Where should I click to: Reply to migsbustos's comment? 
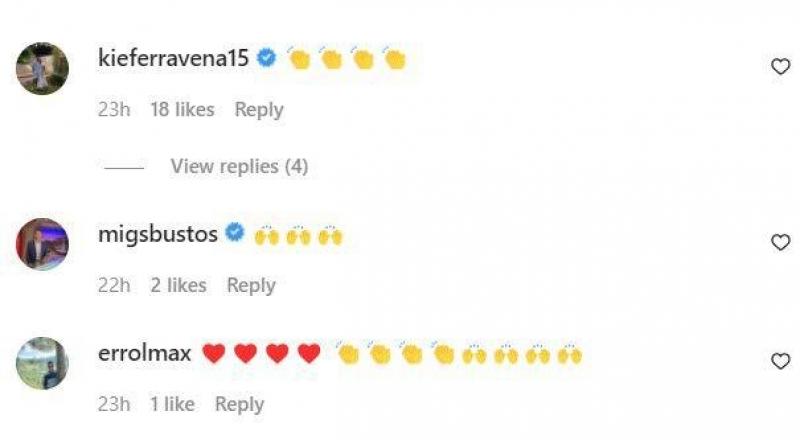(x=251, y=286)
